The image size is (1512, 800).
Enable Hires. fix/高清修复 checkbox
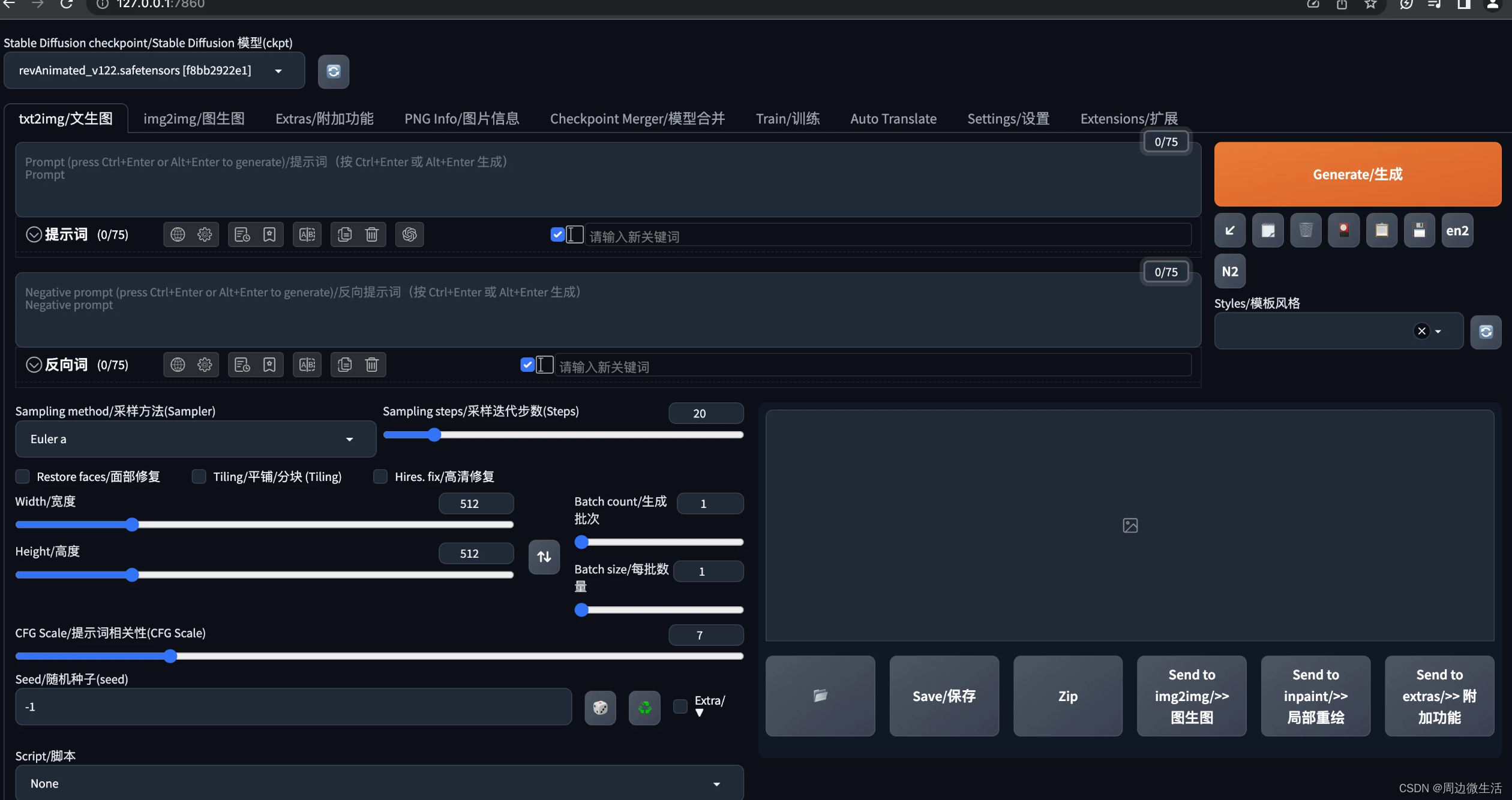(x=380, y=477)
